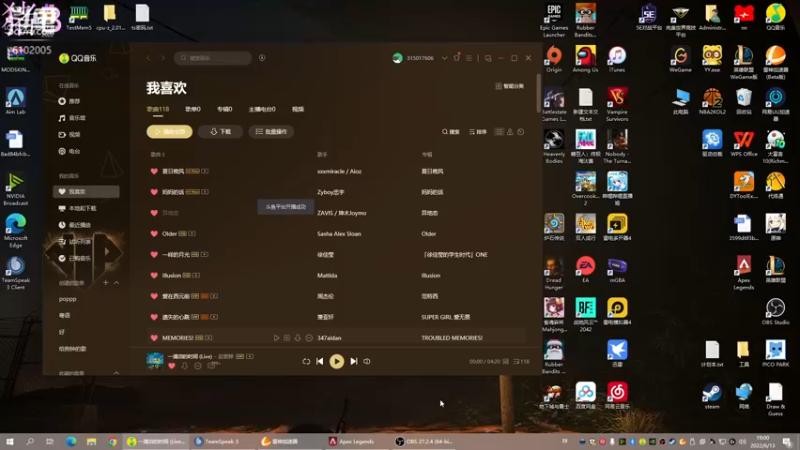Image resolution: width=800 pixels, height=450 pixels.
Task: Unlike the song Older via its heart
Action: coord(154,234)
